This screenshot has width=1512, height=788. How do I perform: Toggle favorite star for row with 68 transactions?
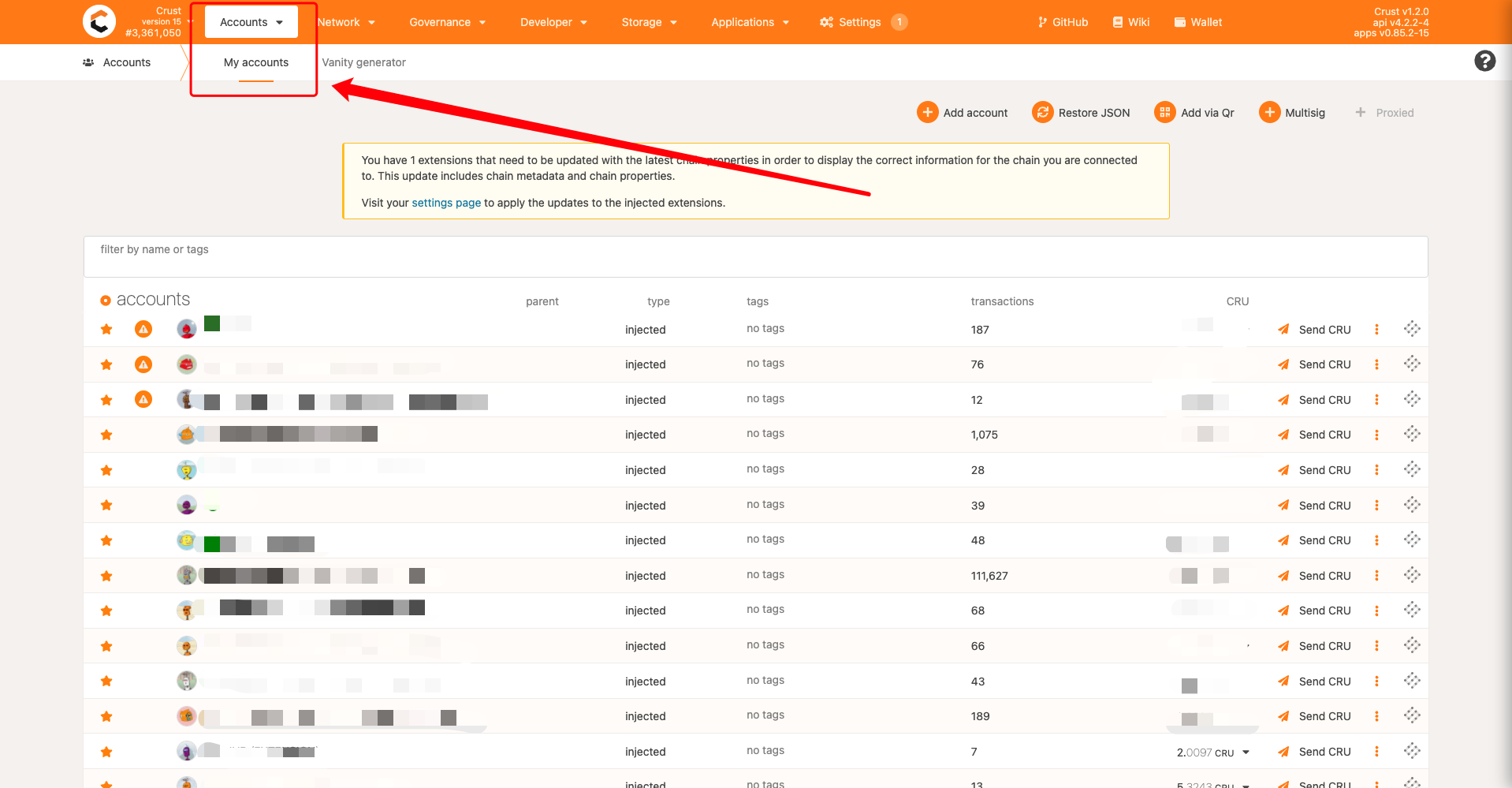pyautogui.click(x=106, y=611)
